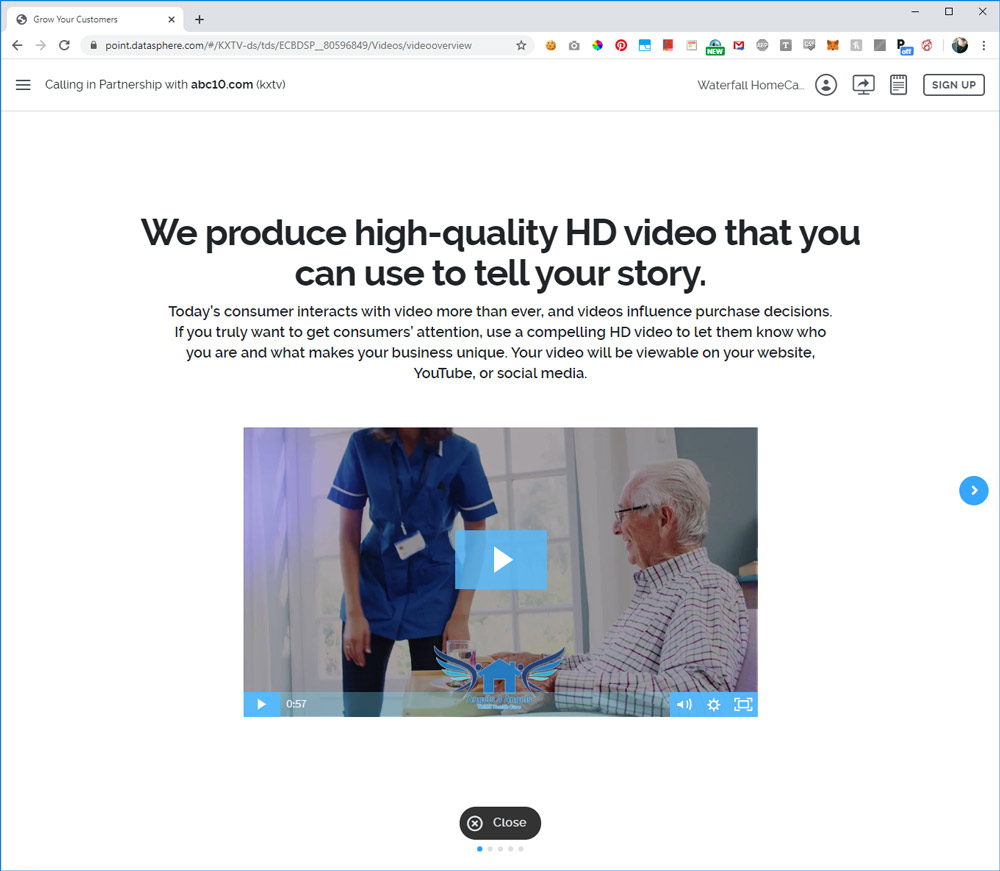Image resolution: width=1000 pixels, height=871 pixels.
Task: Click the screen share presentation icon
Action: (x=863, y=85)
